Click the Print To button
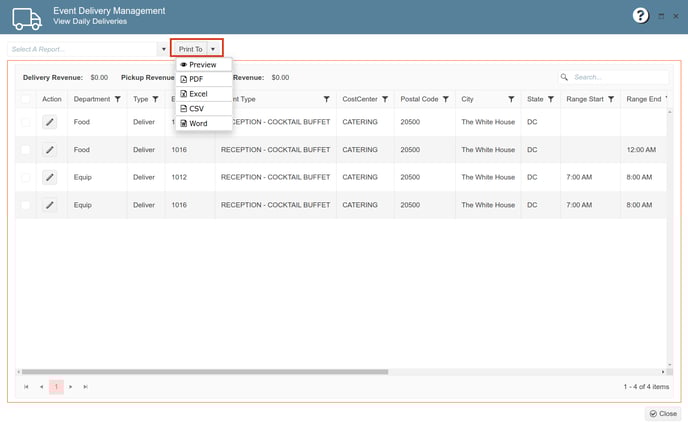The image size is (688, 429). pos(190,49)
